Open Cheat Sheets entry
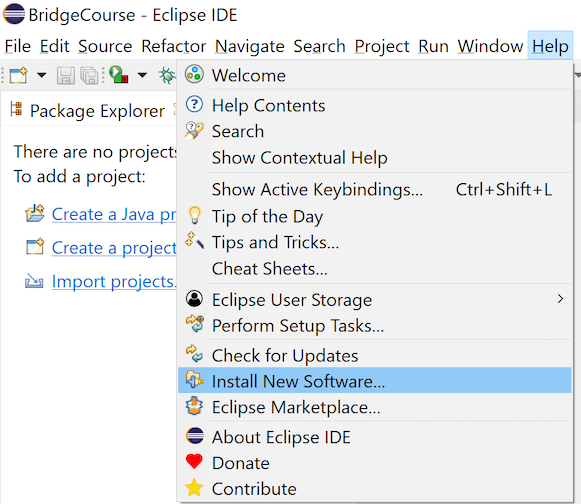Image resolution: width=581 pixels, height=504 pixels. coord(375,269)
